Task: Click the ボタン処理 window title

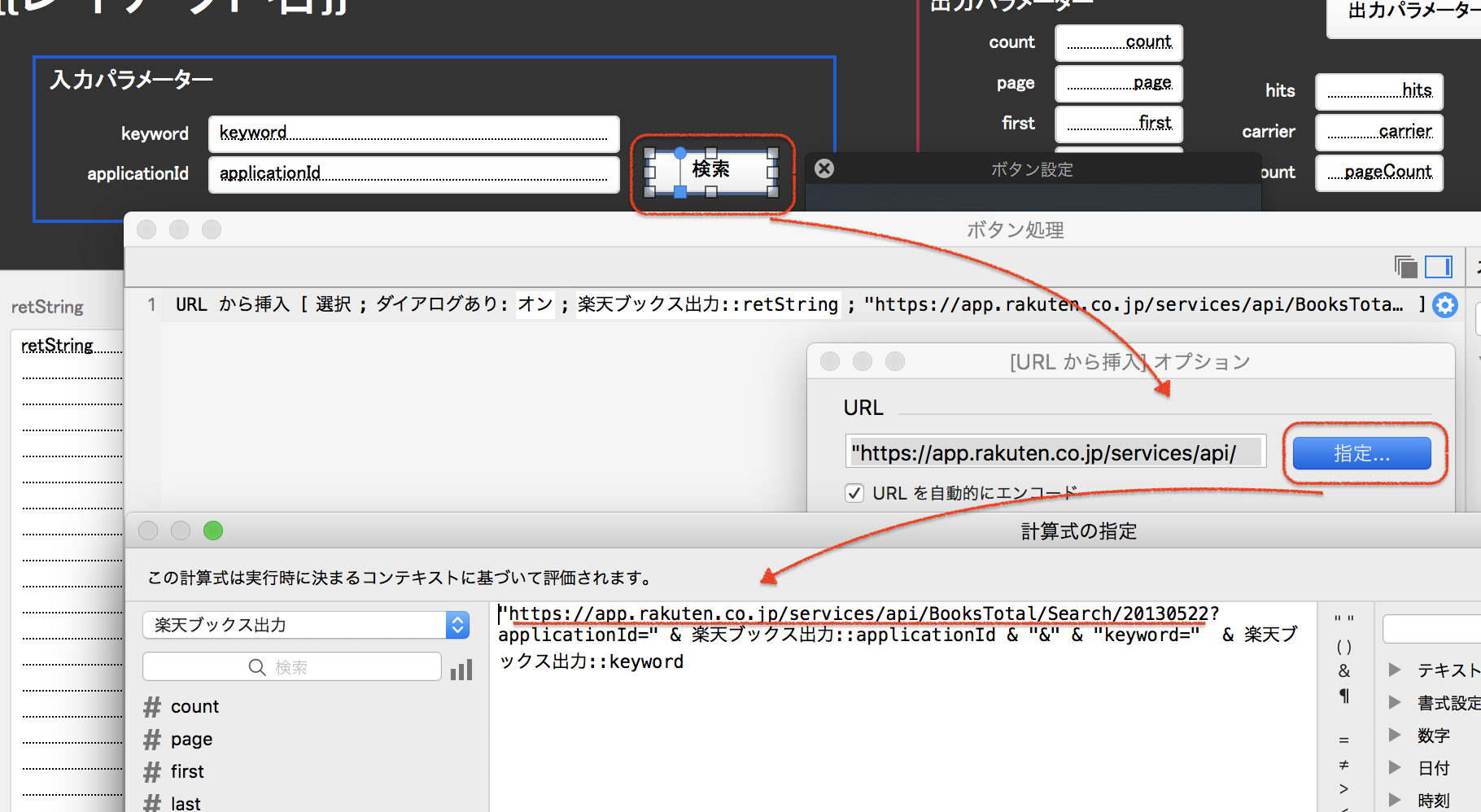Action: click(x=1015, y=230)
